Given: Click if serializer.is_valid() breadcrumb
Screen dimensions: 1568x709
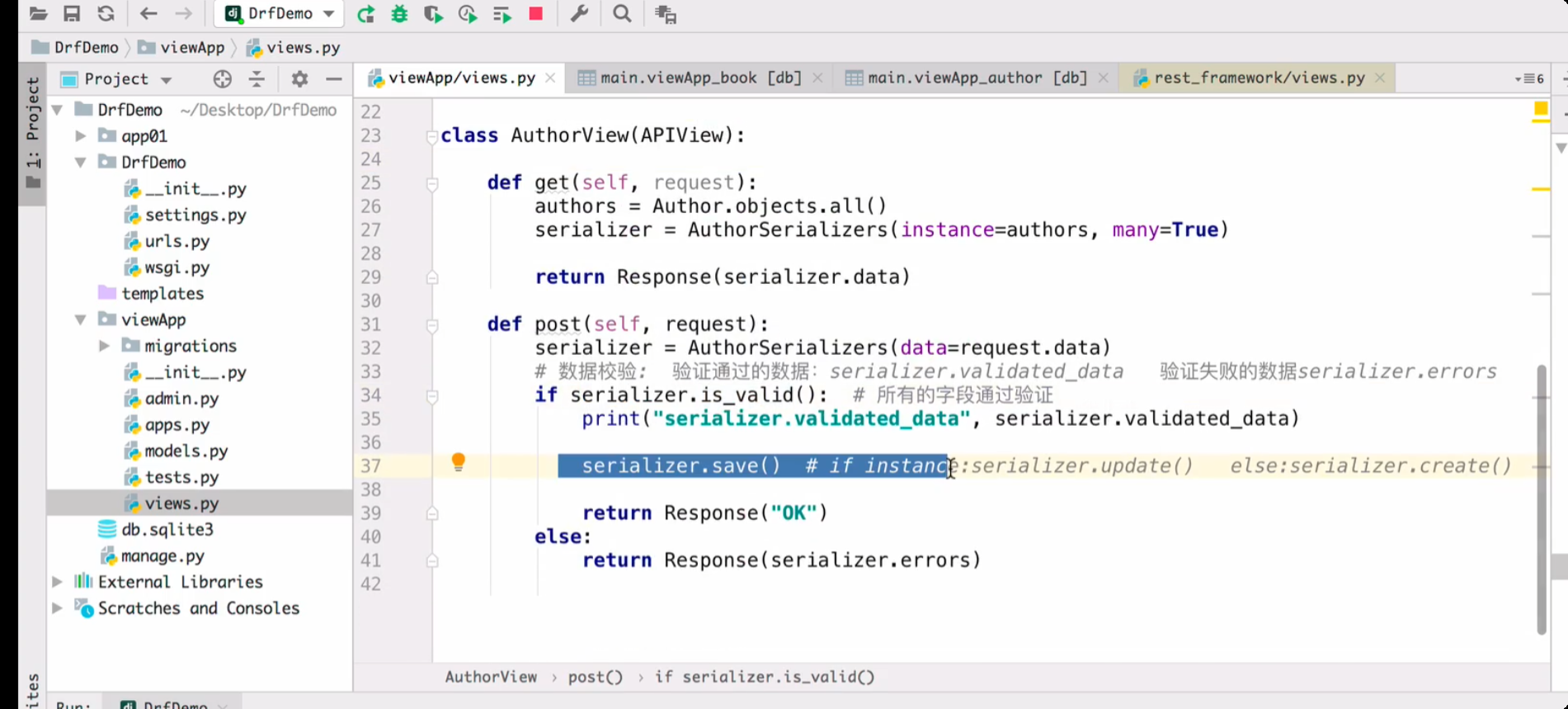Looking at the screenshot, I should click(x=765, y=677).
